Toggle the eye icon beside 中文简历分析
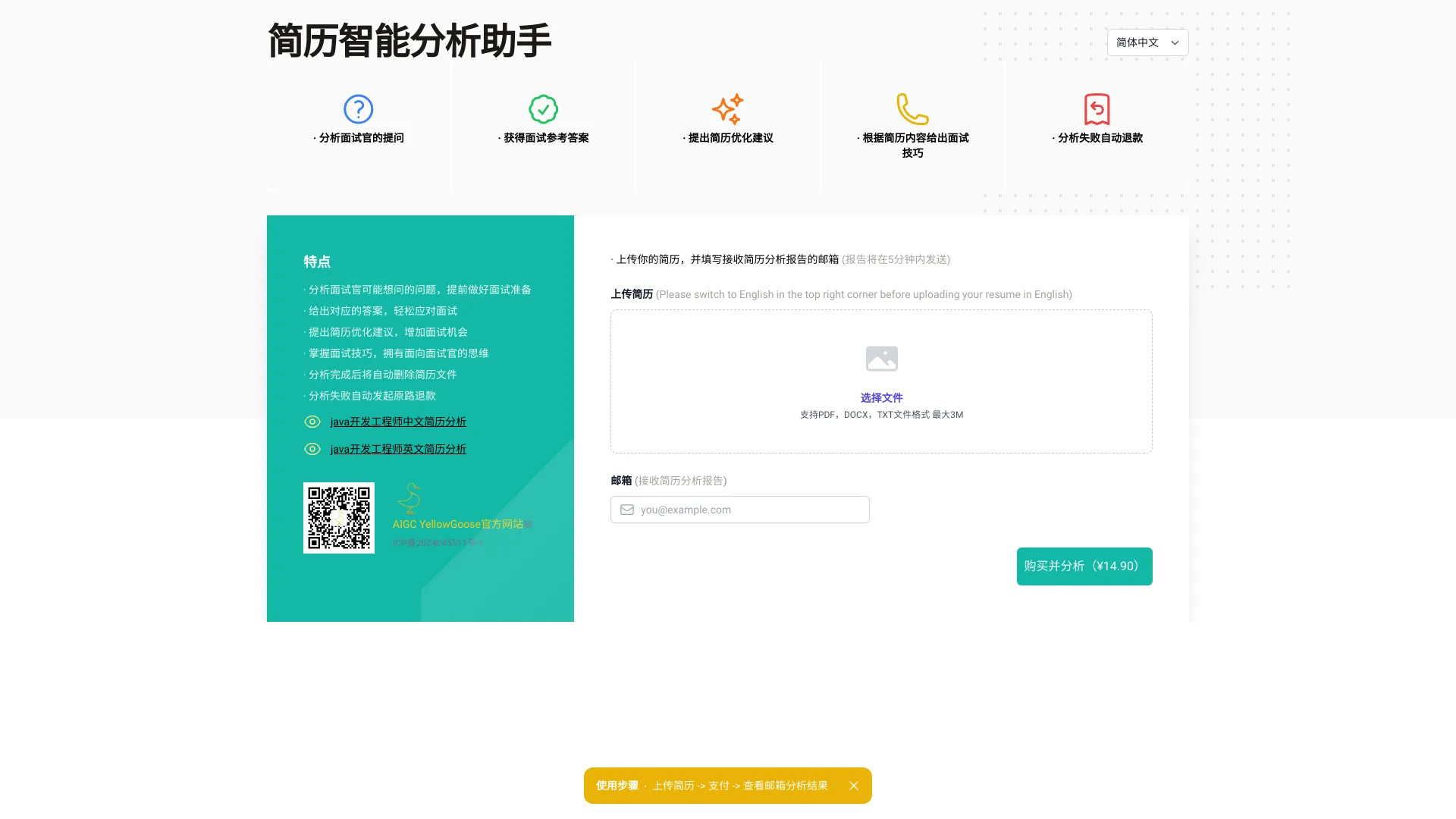Viewport: 1456px width, 819px height. (x=312, y=422)
